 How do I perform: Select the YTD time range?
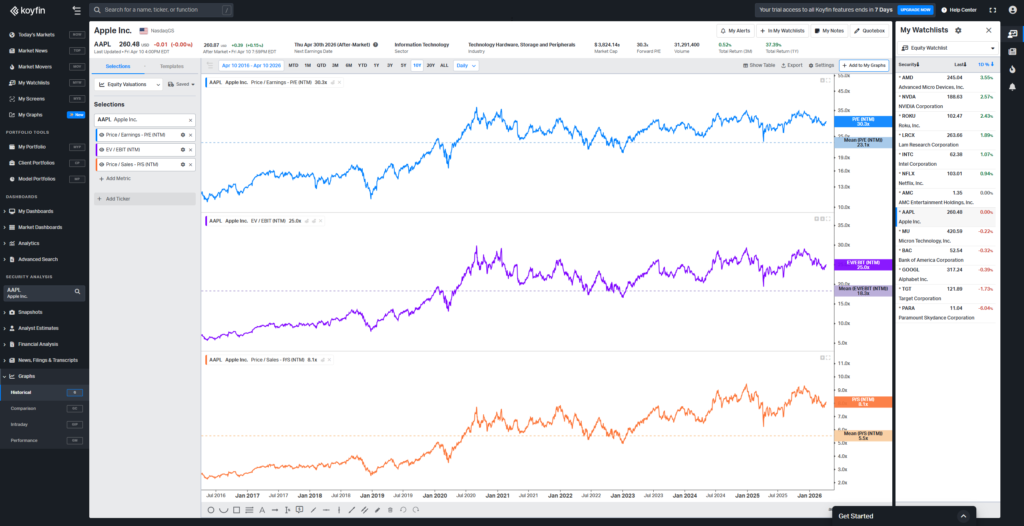click(x=362, y=65)
